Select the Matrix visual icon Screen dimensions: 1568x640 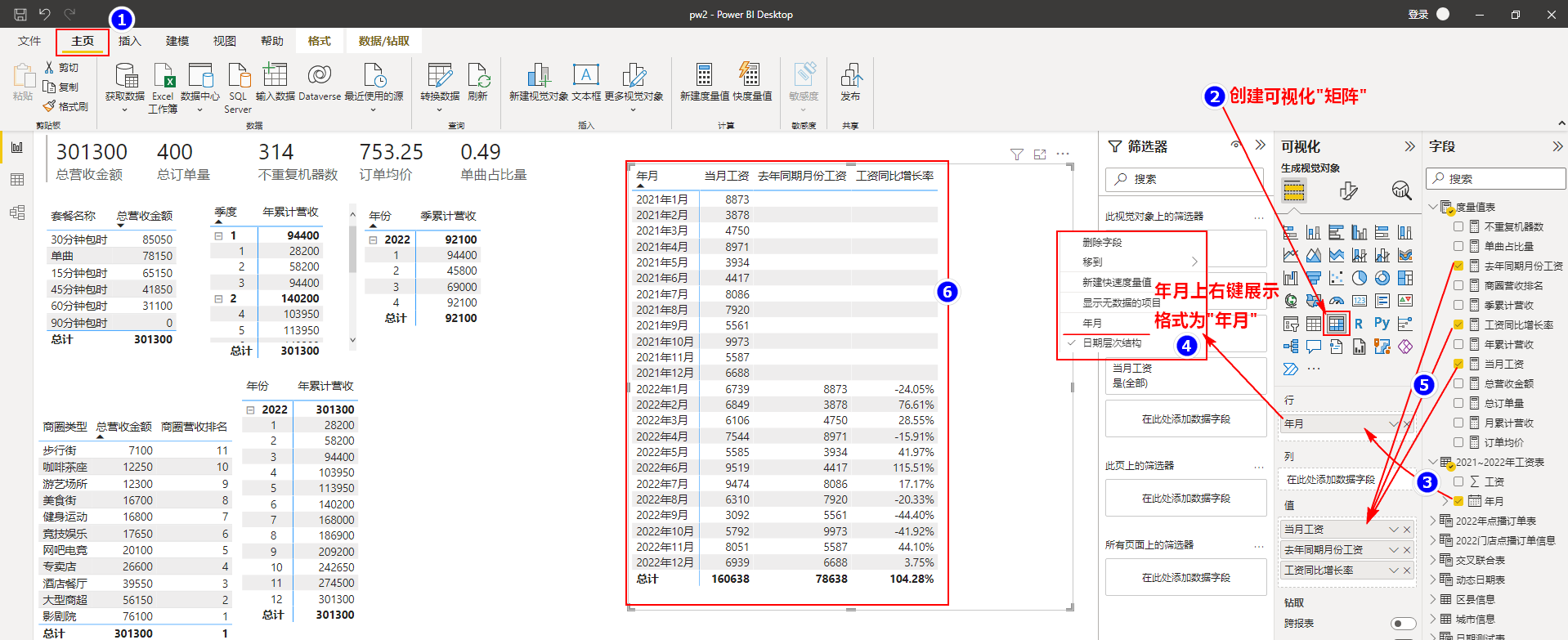pyautogui.click(x=1336, y=324)
